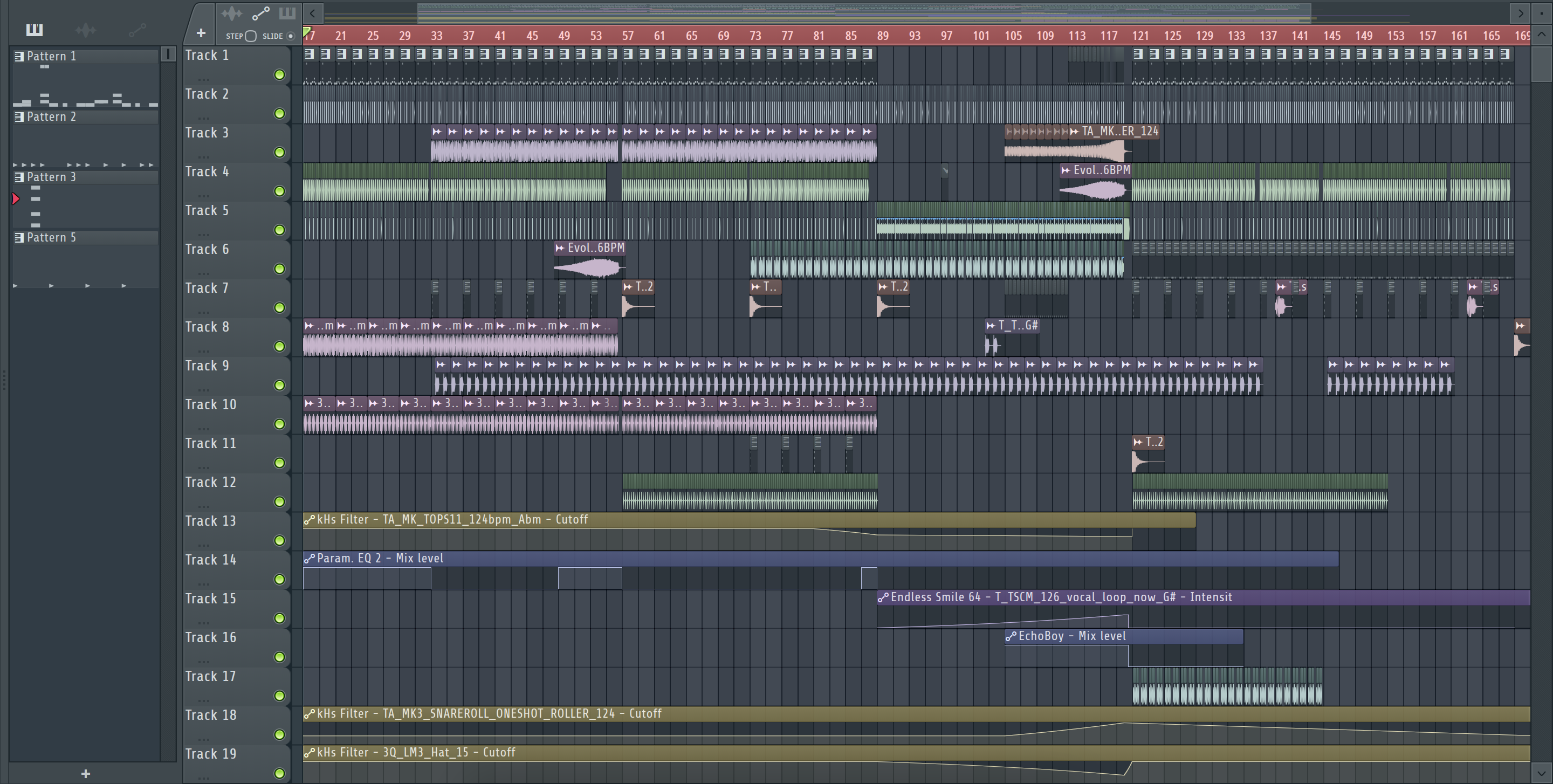This screenshot has width=1553, height=784.
Task: Open T_T..G# clip menu on Track 8
Action: pos(991,326)
